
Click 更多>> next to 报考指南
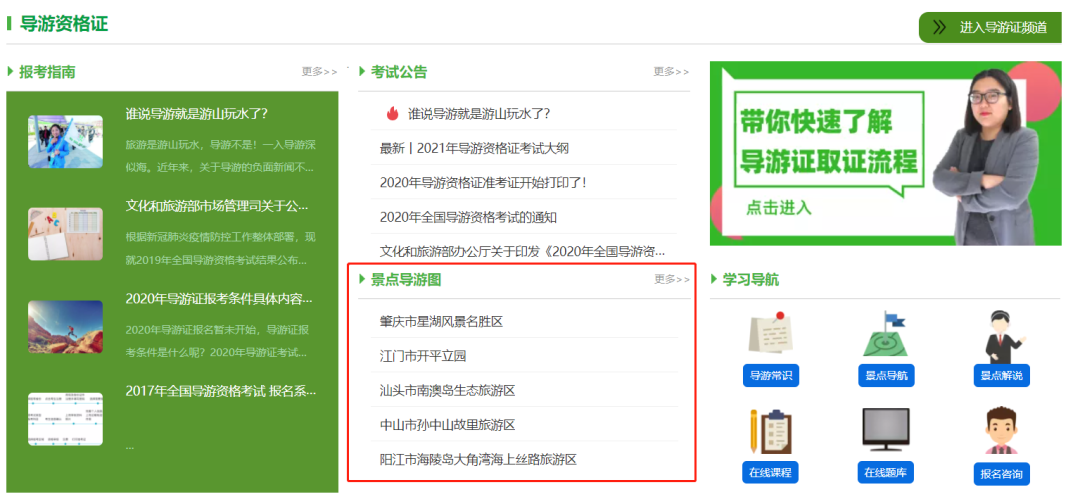point(320,72)
